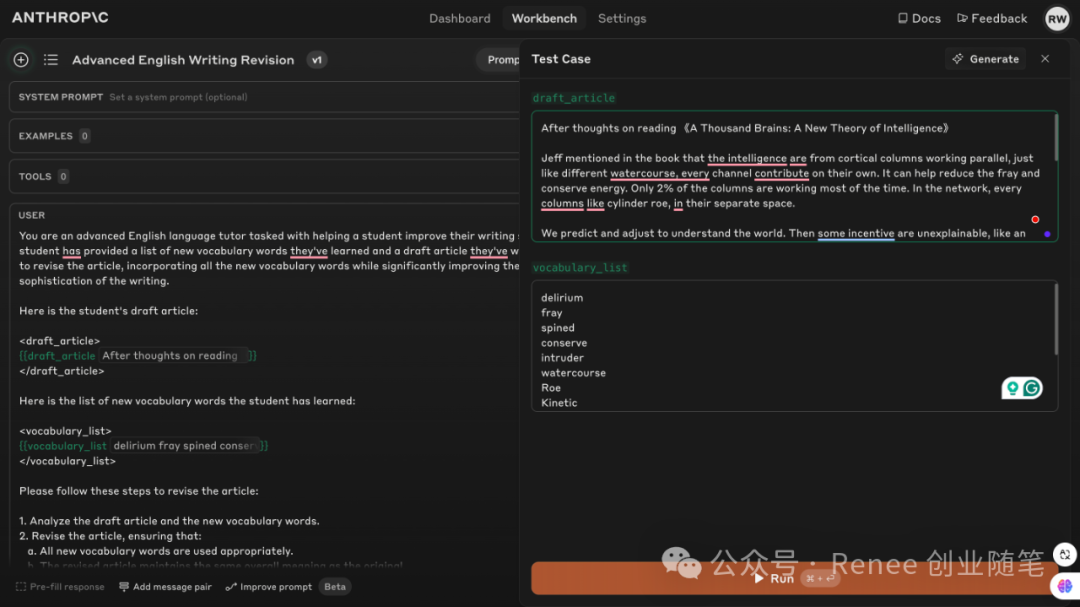Click the prompt title Advanced English Writing Revision

(183, 60)
